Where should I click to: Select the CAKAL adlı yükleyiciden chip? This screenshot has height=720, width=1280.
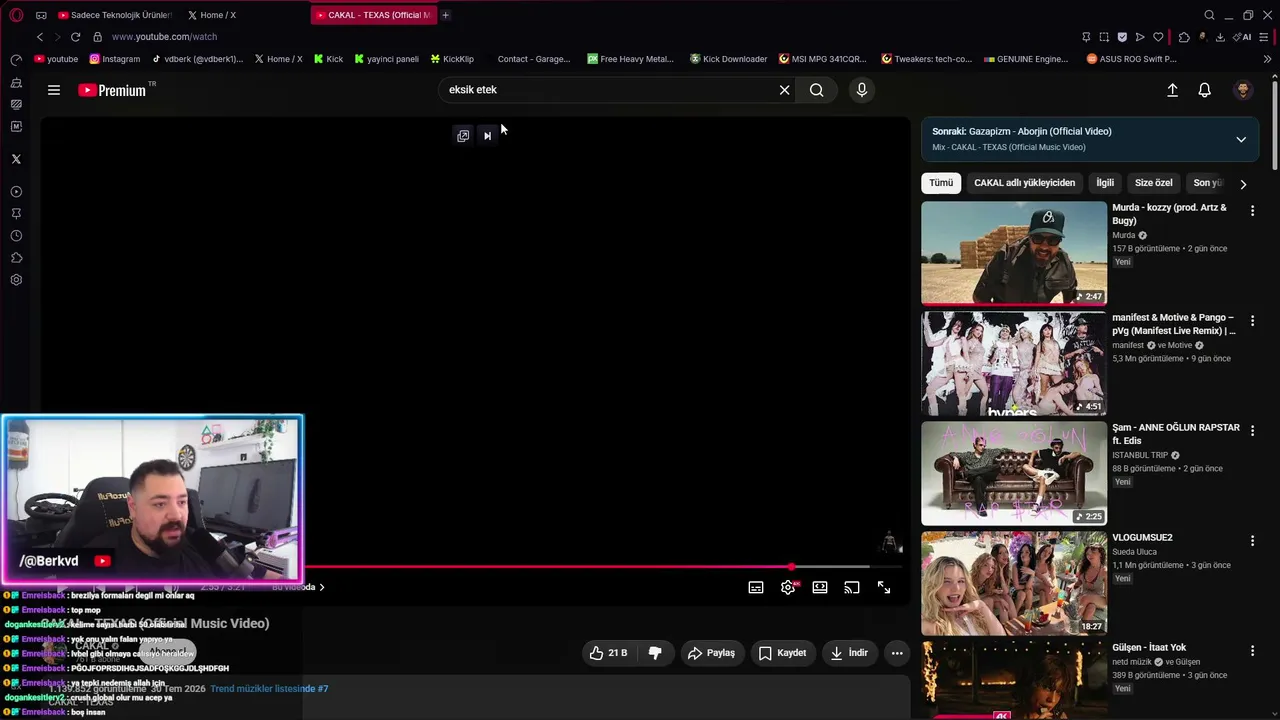click(x=1024, y=183)
